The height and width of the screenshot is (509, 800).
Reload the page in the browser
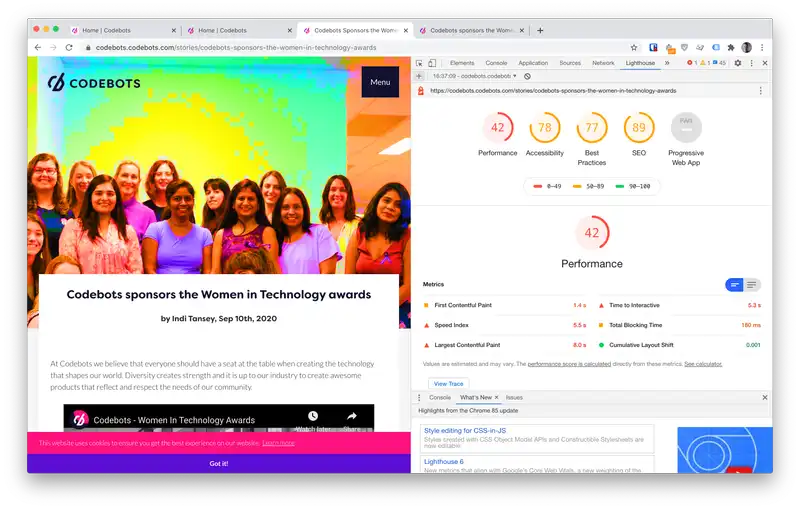click(x=69, y=47)
